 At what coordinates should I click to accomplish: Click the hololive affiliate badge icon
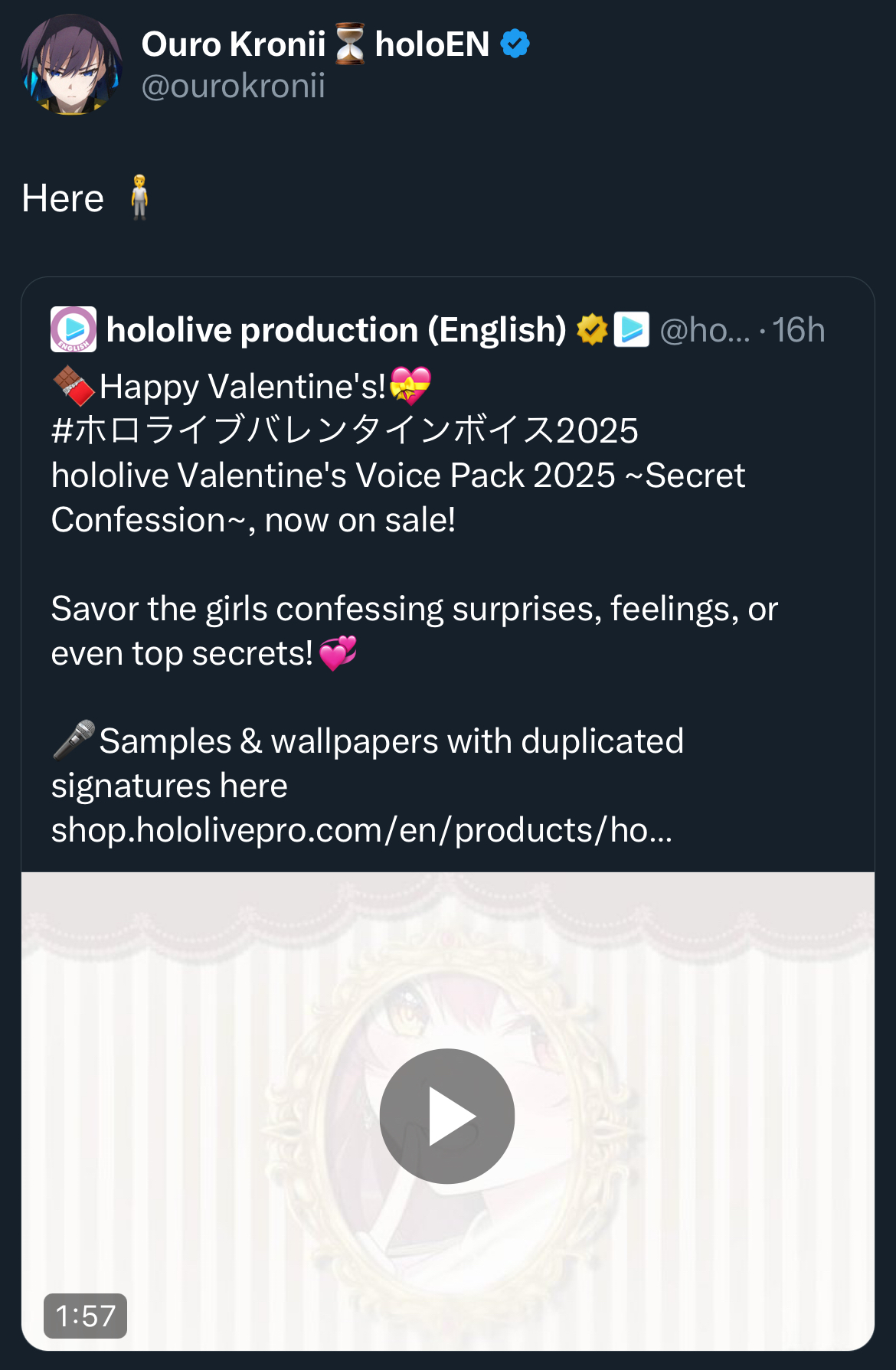(632, 330)
